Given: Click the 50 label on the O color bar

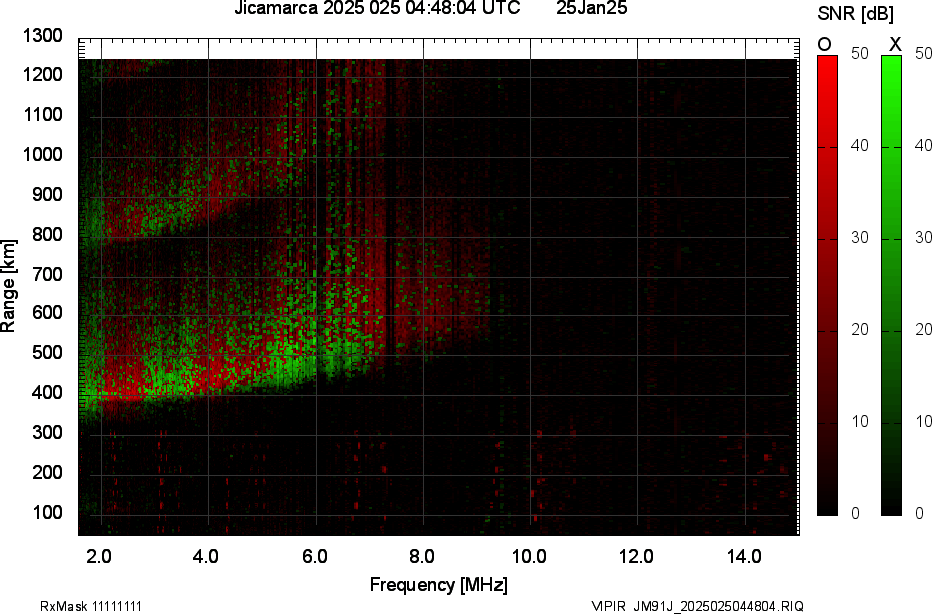Looking at the screenshot, I should point(860,53).
